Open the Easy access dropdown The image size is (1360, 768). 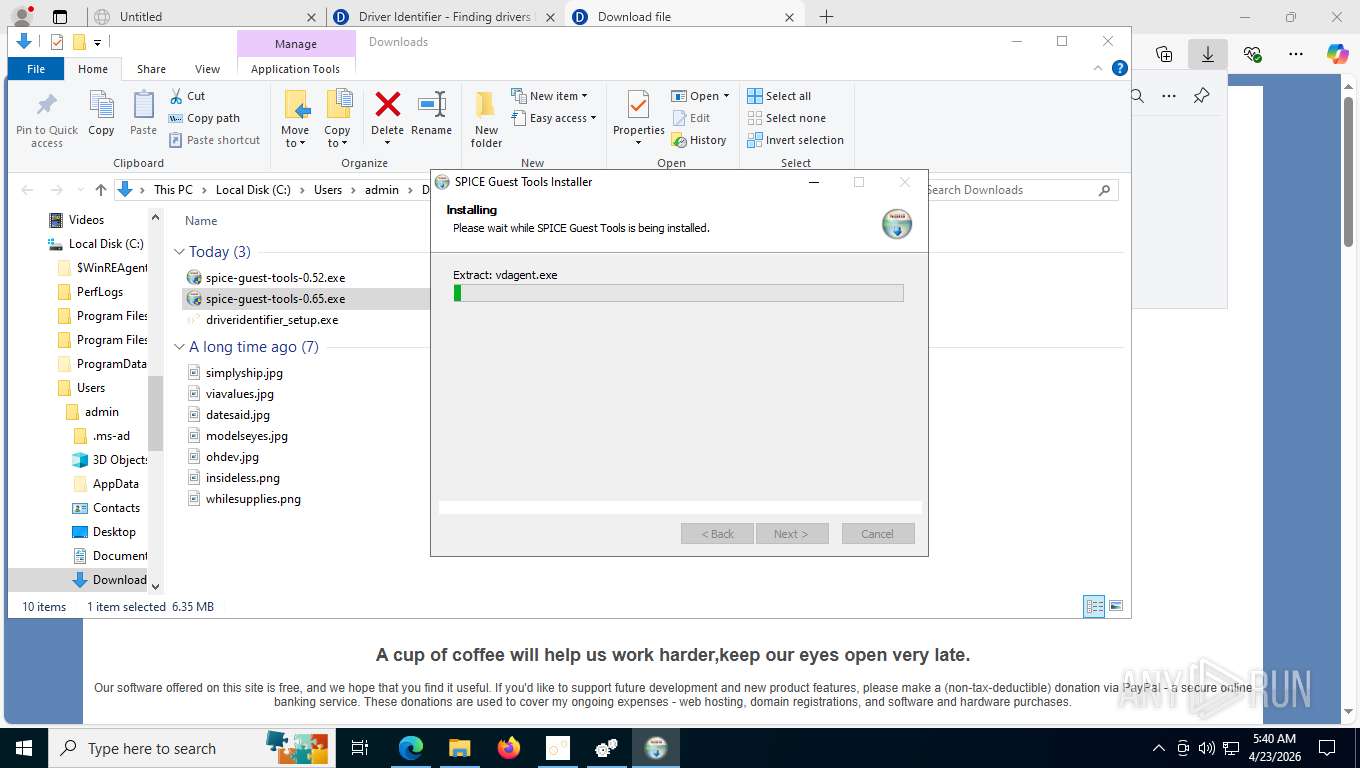click(553, 118)
